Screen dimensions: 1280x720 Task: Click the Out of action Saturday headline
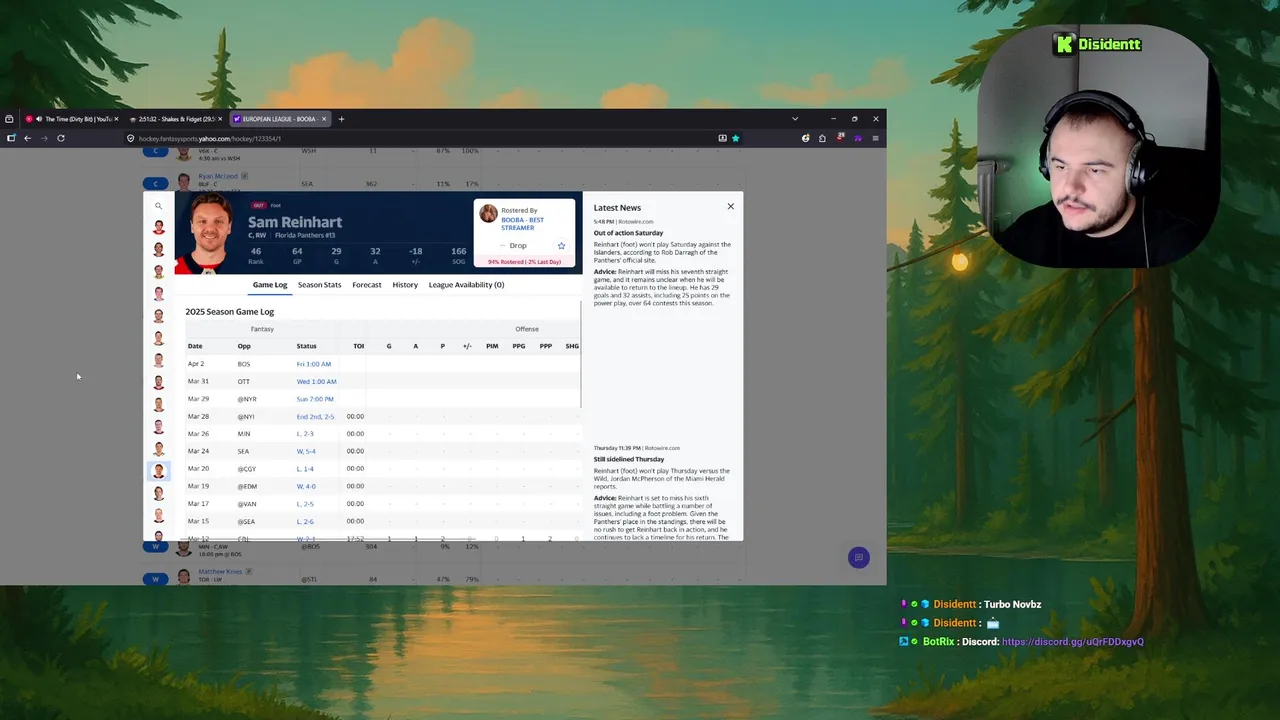(628, 233)
